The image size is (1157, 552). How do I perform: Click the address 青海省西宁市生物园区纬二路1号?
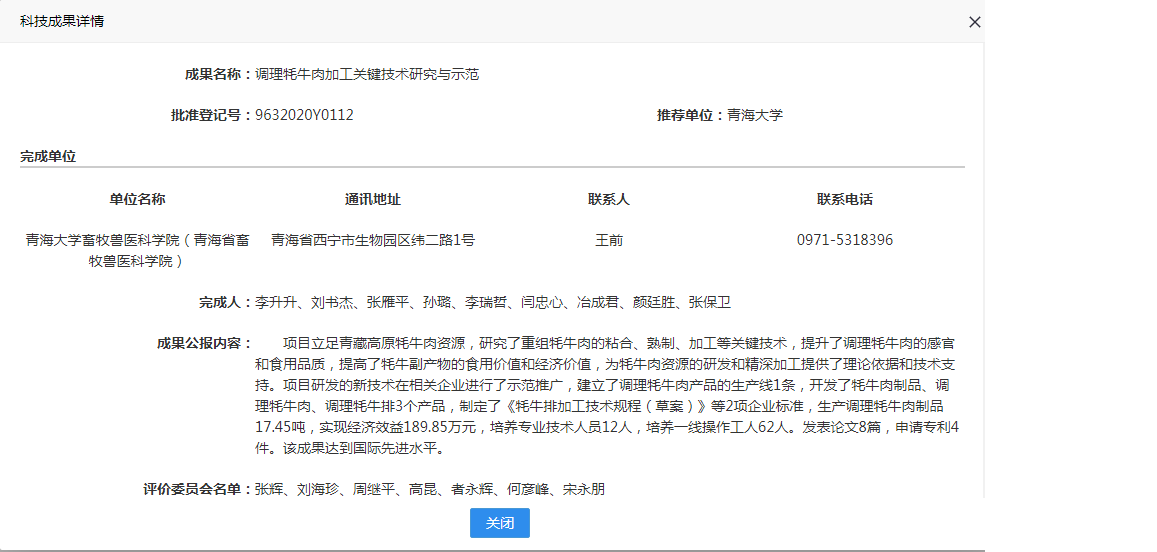[x=373, y=240]
